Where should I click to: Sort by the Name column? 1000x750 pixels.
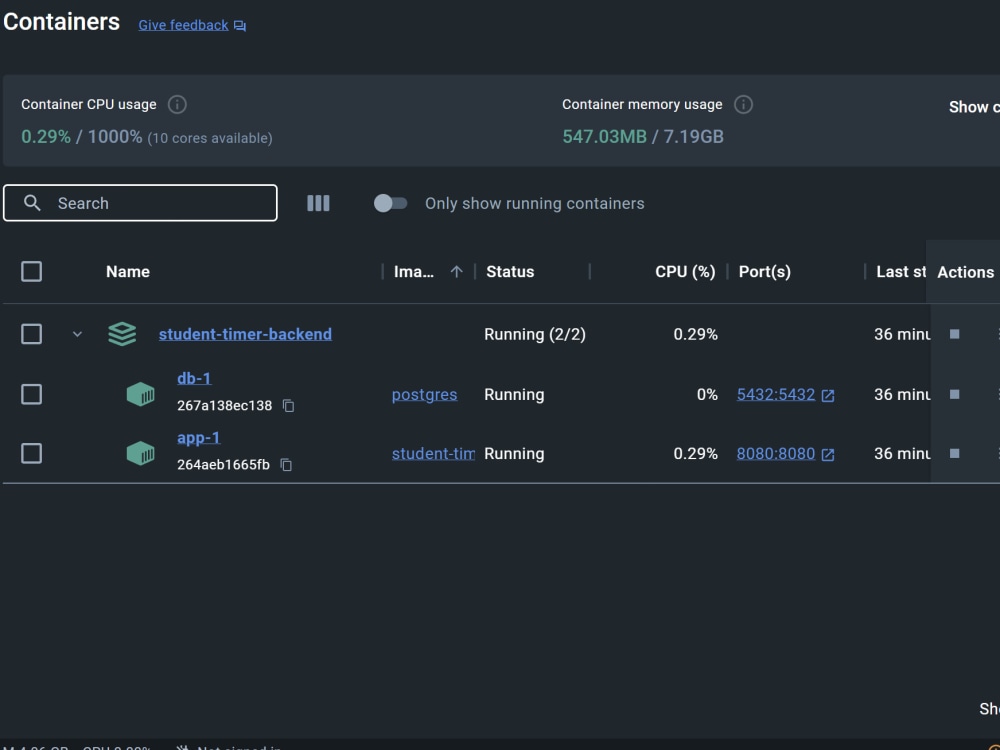tap(128, 272)
